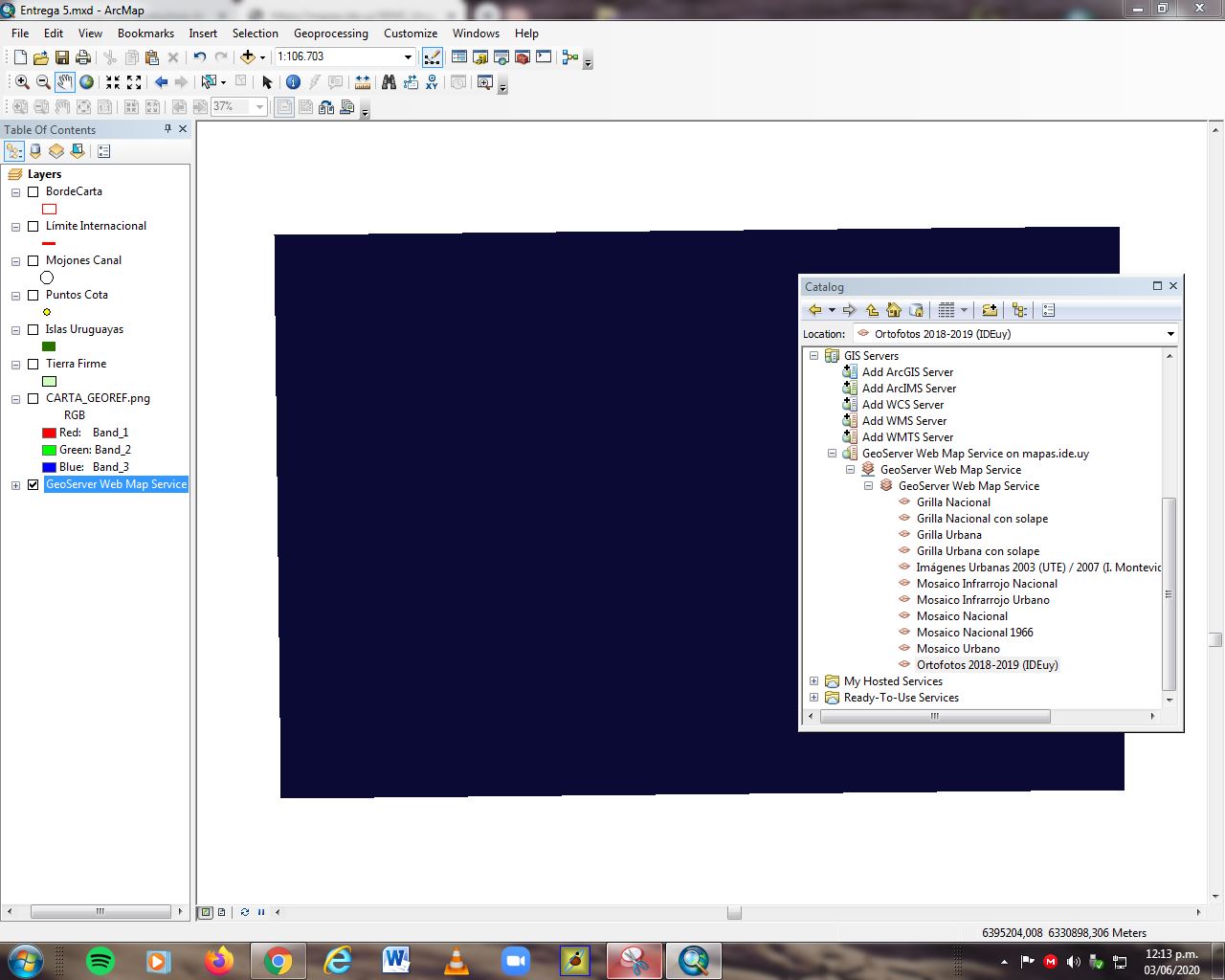Click Add ArcGIS Server in Catalog
Viewport: 1225px width, 980px height.
[907, 372]
